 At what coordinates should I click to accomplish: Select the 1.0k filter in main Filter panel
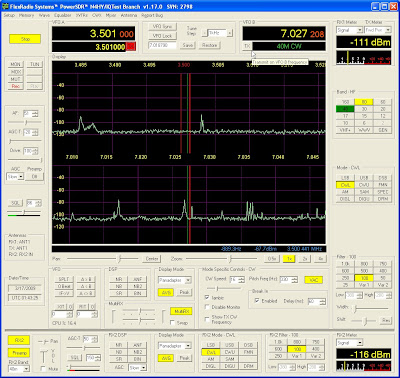click(x=345, y=264)
